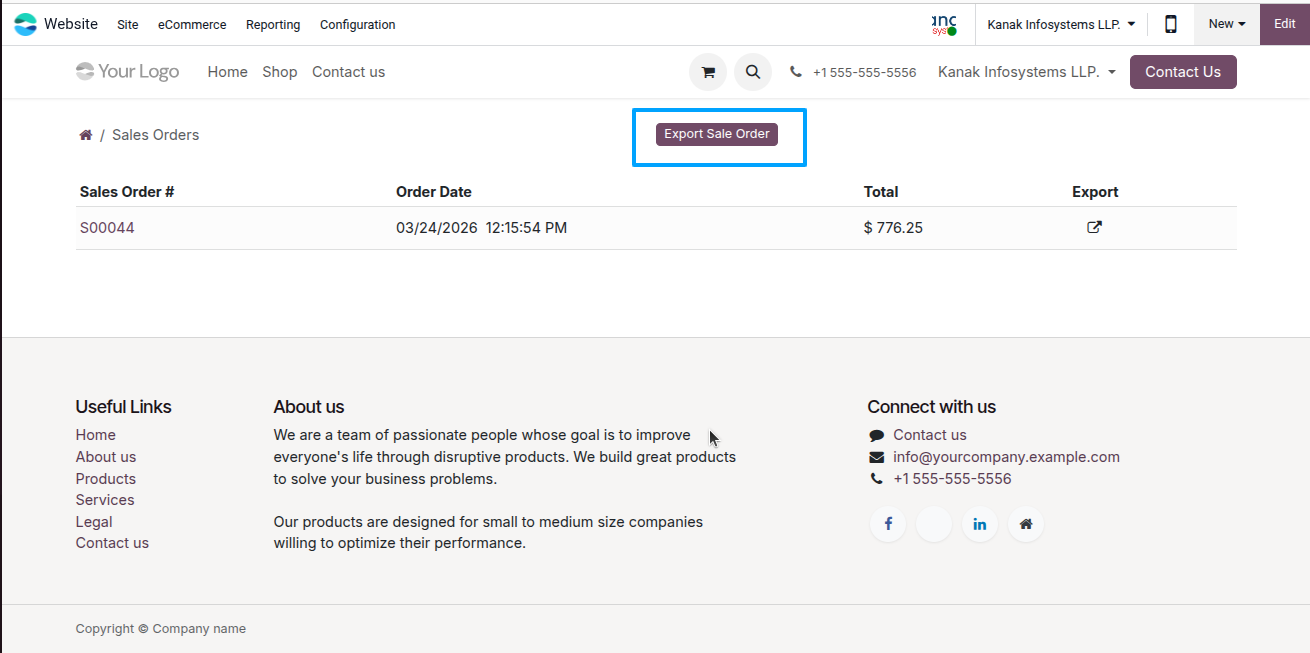Click the shopping cart icon
This screenshot has height=653, width=1310.
click(x=708, y=72)
